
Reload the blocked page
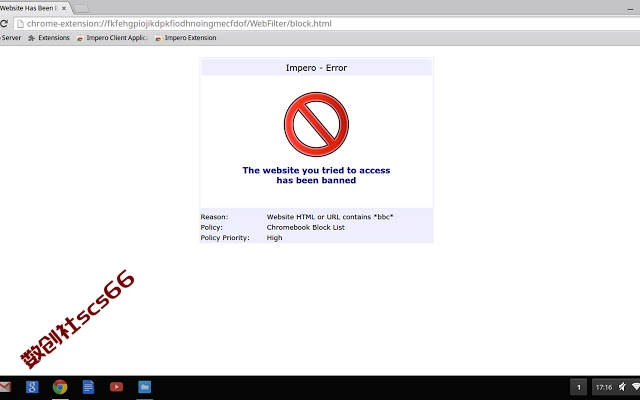coord(3,24)
